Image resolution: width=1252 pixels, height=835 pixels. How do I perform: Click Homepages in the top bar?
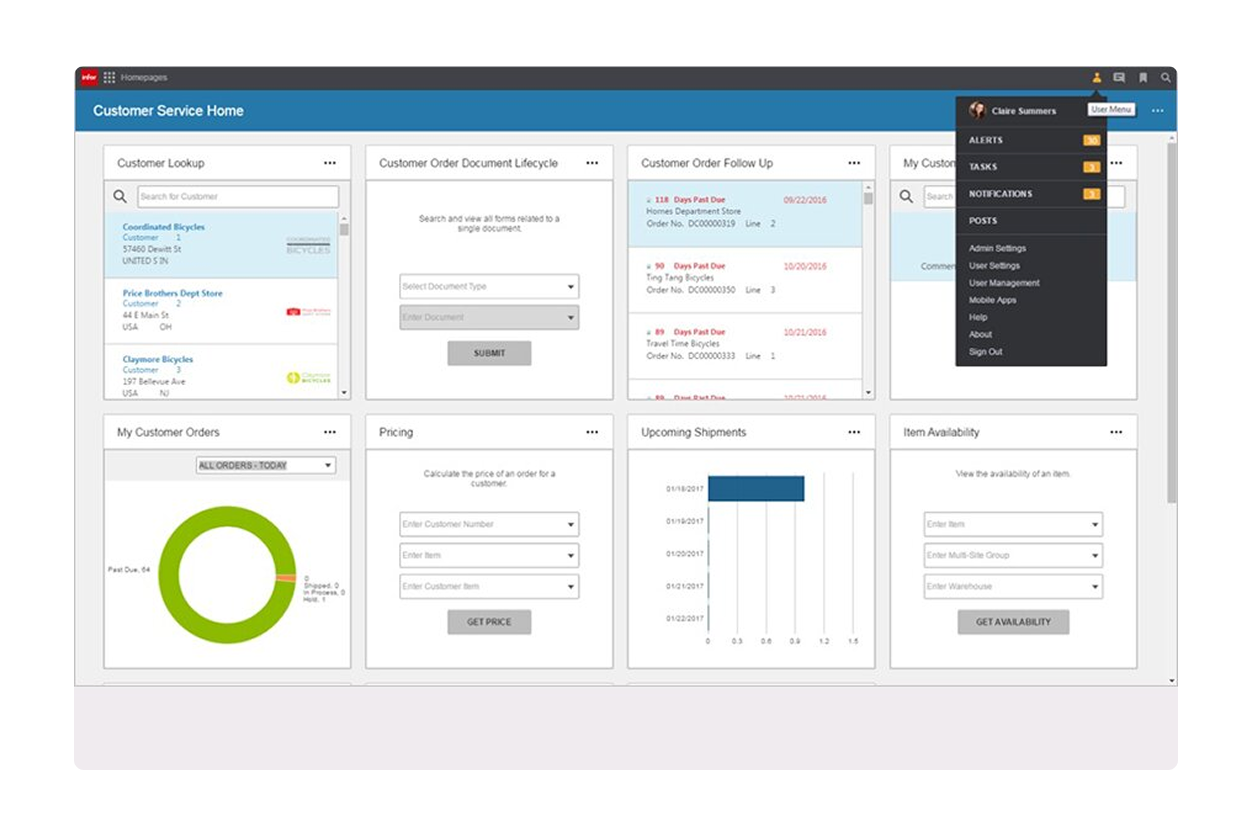click(x=143, y=77)
